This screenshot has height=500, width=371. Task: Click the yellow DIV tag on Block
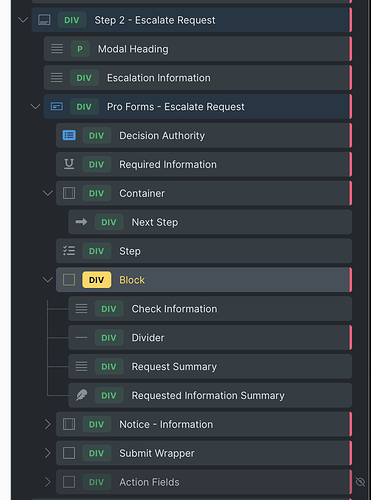pyautogui.click(x=97, y=280)
